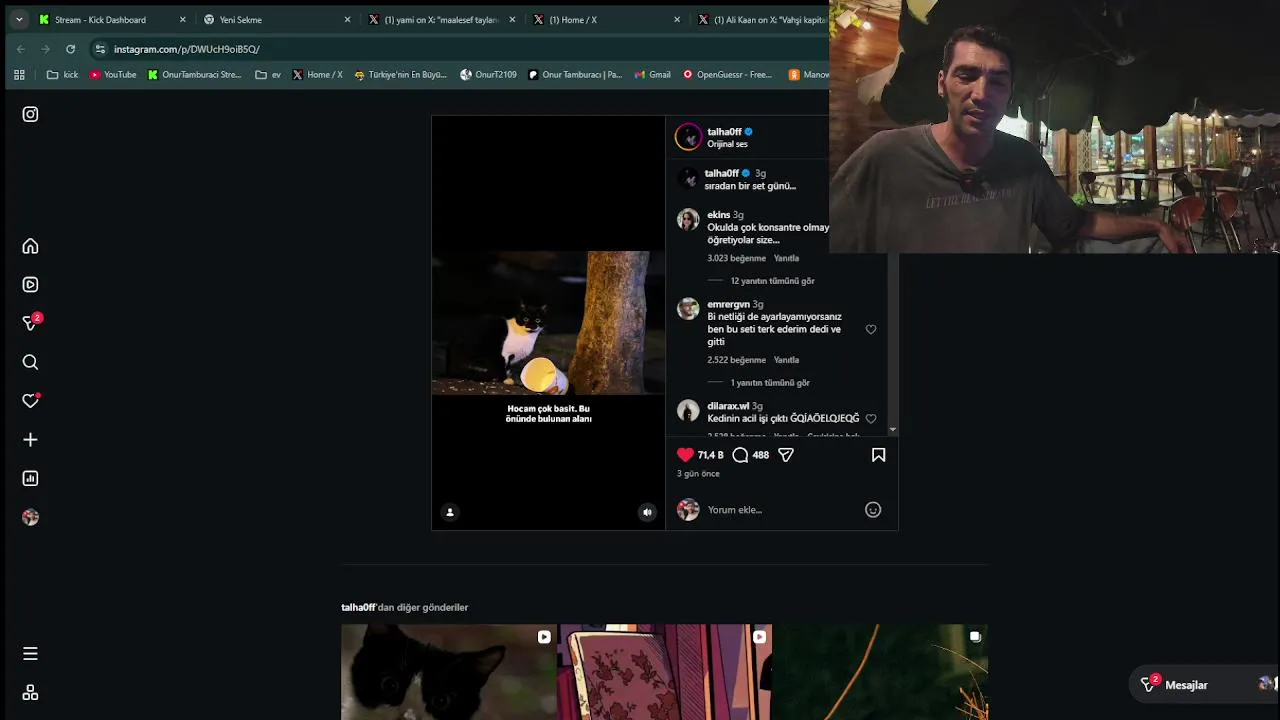Open the kick bookmark folder
Image resolution: width=1280 pixels, height=720 pixels.
click(62, 75)
